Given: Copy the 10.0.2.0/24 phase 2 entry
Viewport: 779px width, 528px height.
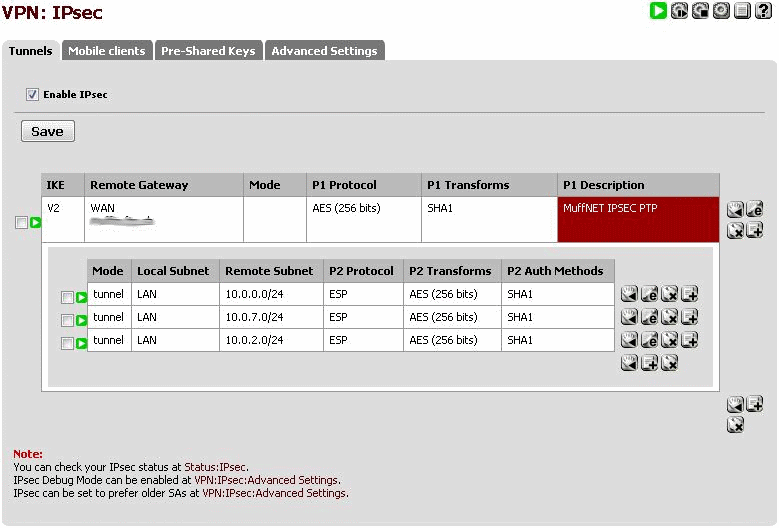Looking at the screenshot, I should [x=690, y=340].
